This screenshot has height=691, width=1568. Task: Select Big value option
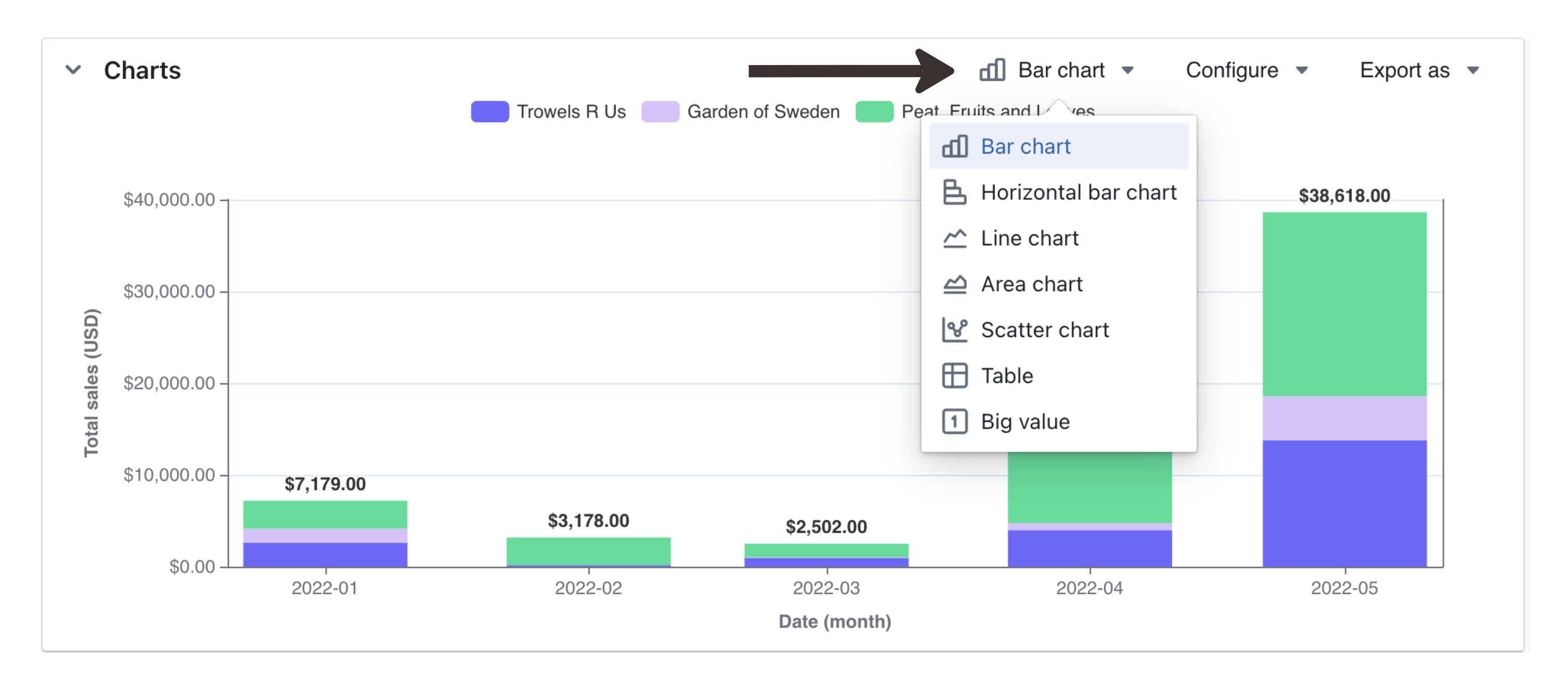tap(1059, 421)
